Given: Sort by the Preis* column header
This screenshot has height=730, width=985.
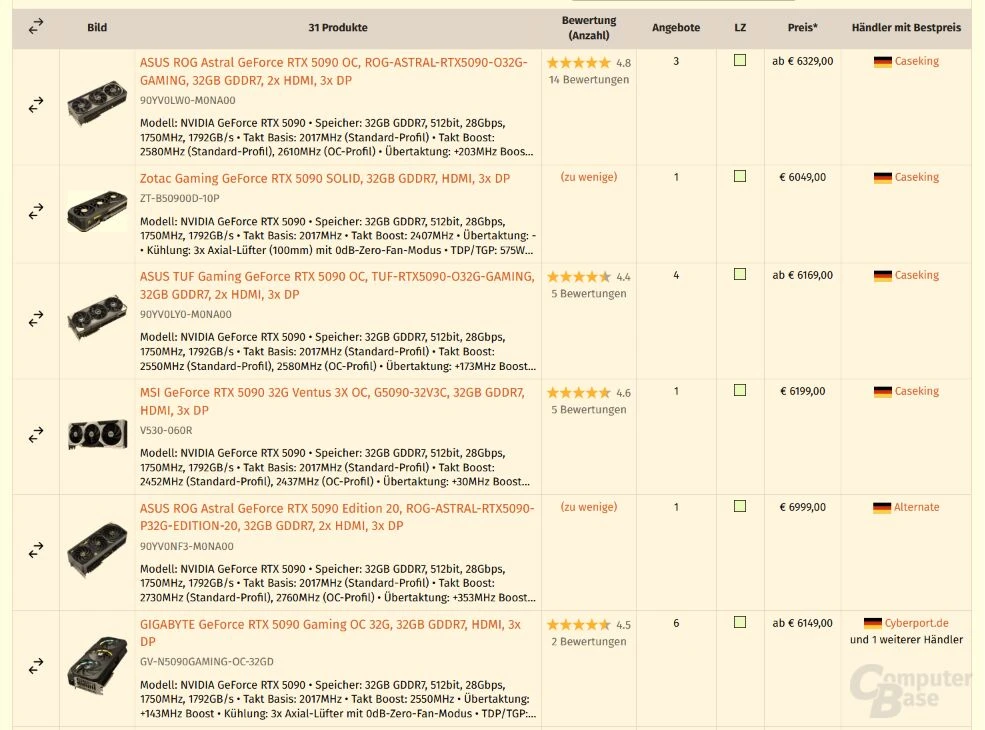Looking at the screenshot, I should (x=803, y=28).
